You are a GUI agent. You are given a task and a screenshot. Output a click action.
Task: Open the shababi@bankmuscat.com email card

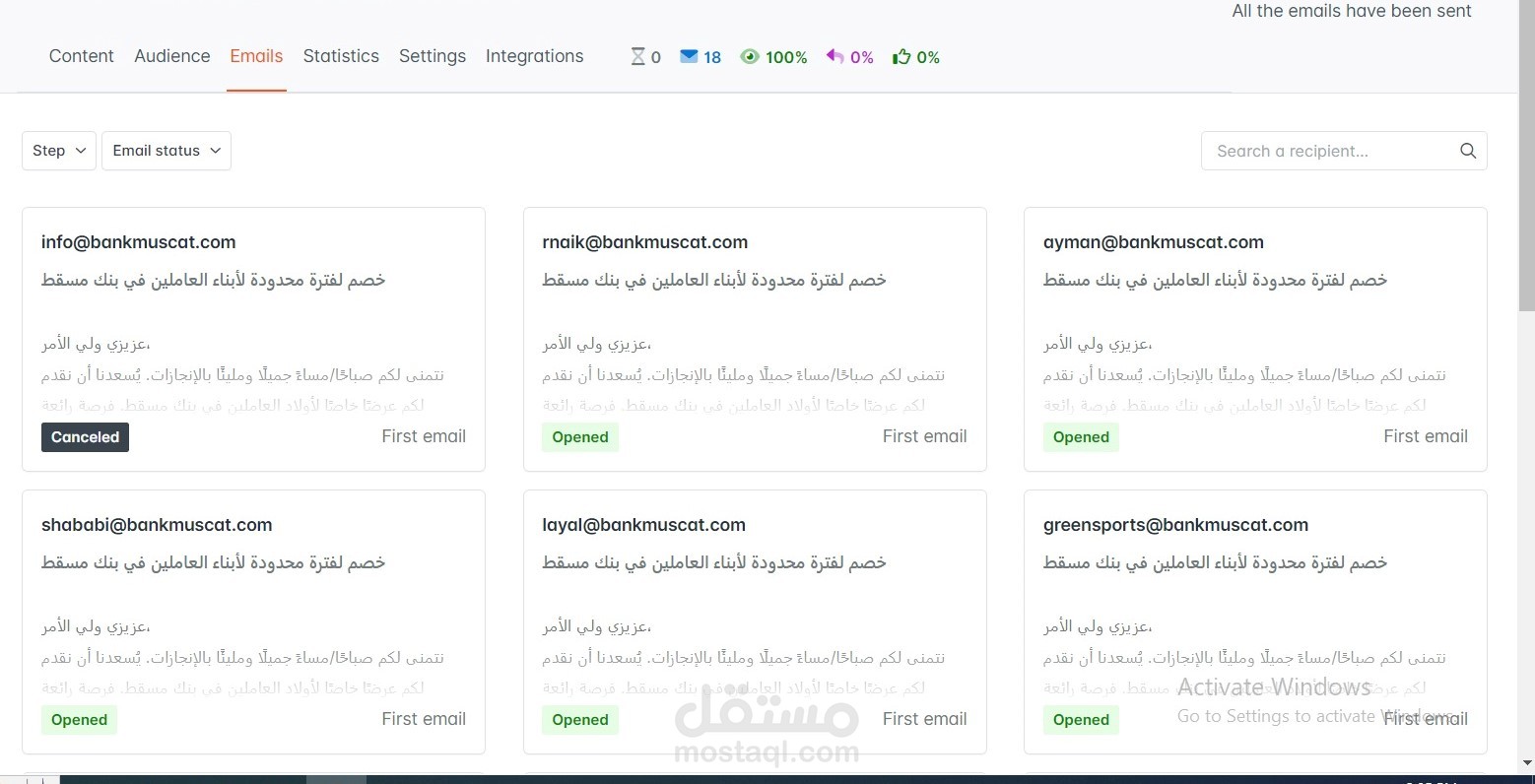[x=253, y=622]
